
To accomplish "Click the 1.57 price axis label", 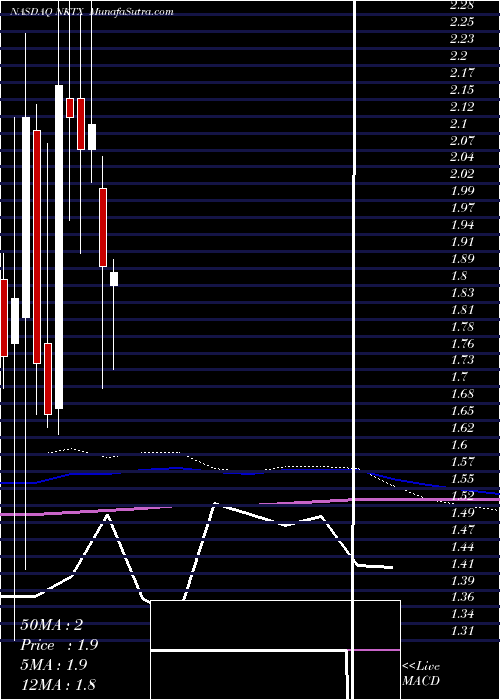I will pos(462,462).
